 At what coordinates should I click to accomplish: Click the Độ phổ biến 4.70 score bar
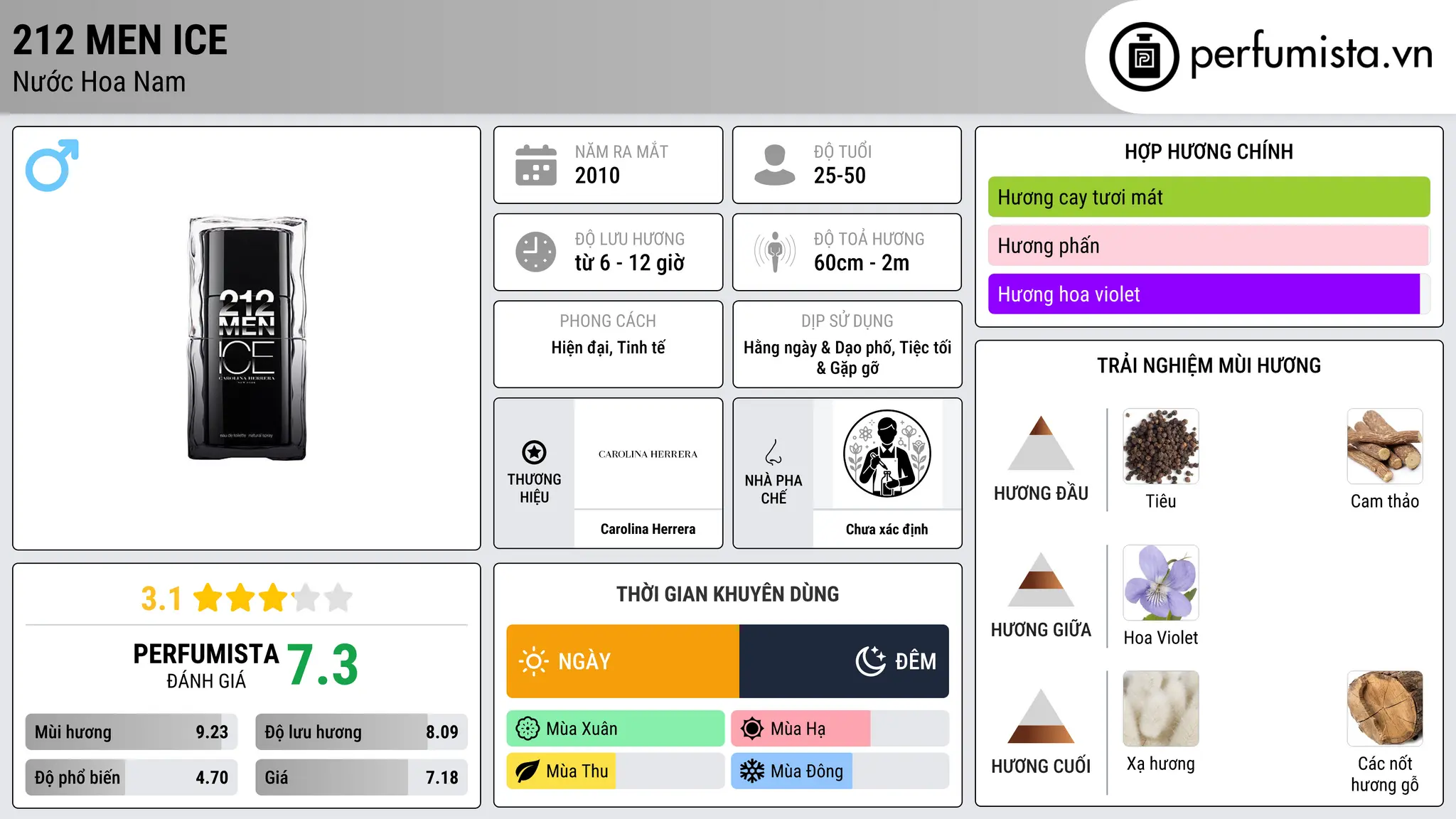click(x=132, y=777)
